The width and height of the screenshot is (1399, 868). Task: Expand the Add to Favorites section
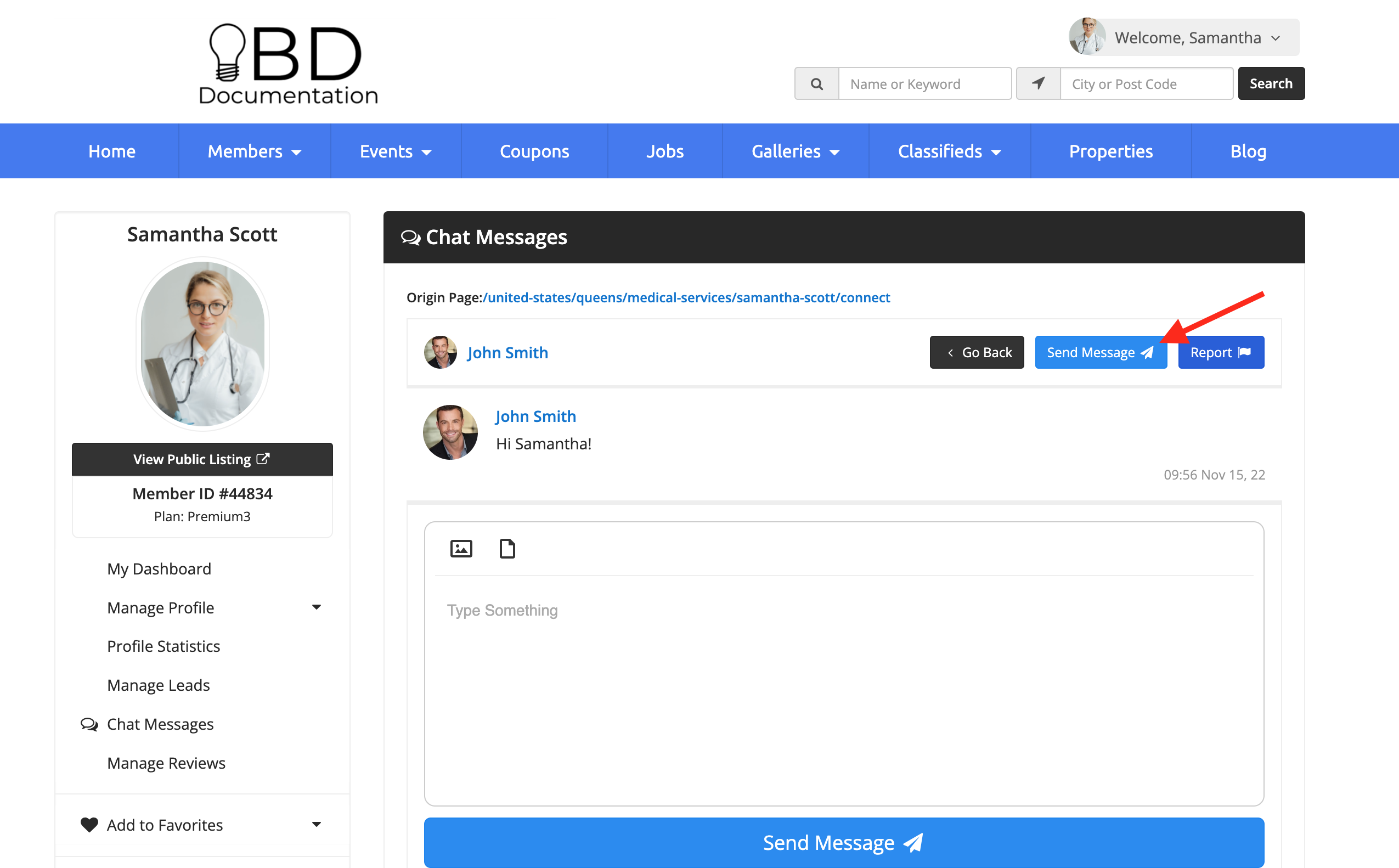[317, 824]
